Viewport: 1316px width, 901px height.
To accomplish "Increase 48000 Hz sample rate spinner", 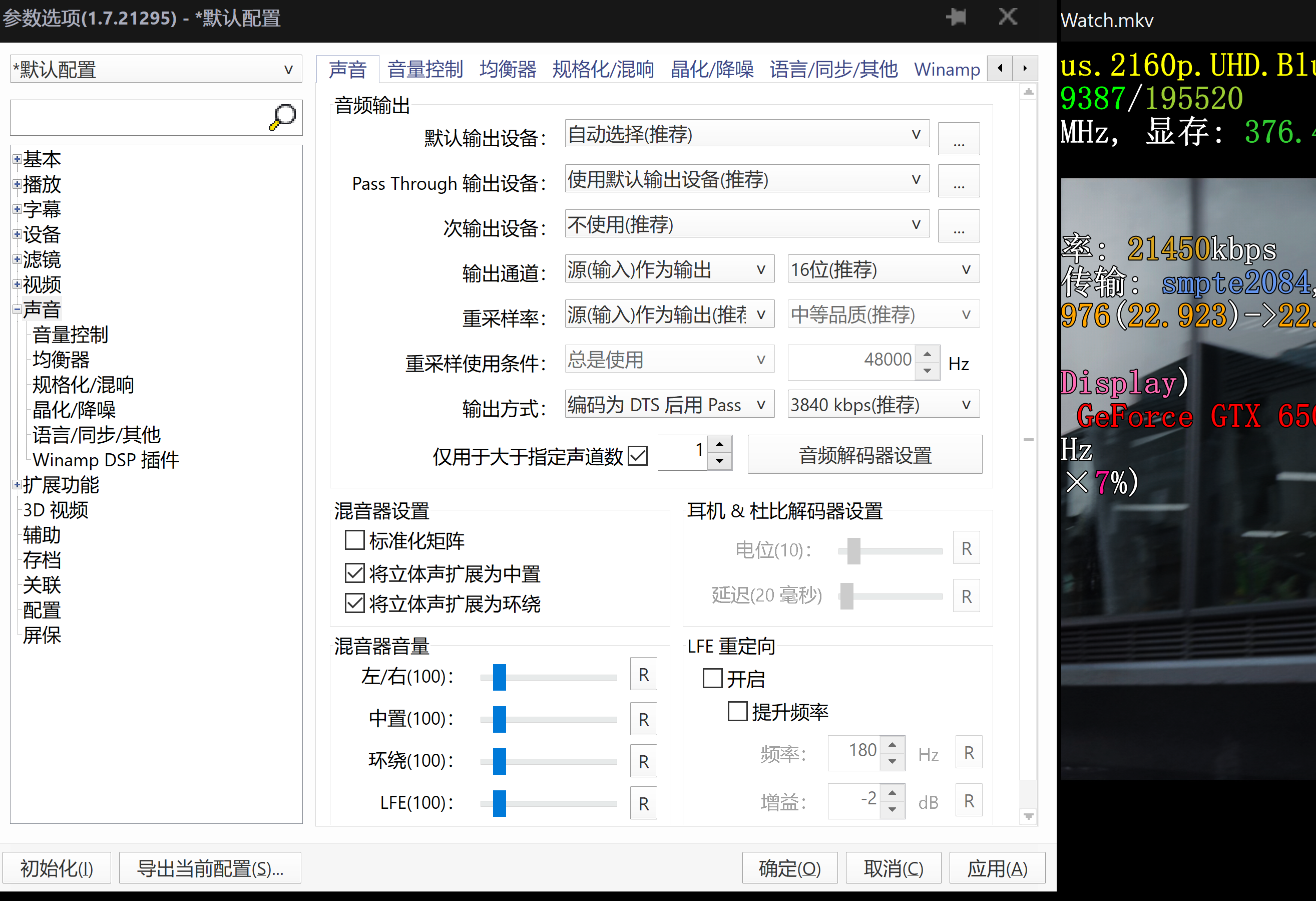I will click(927, 354).
